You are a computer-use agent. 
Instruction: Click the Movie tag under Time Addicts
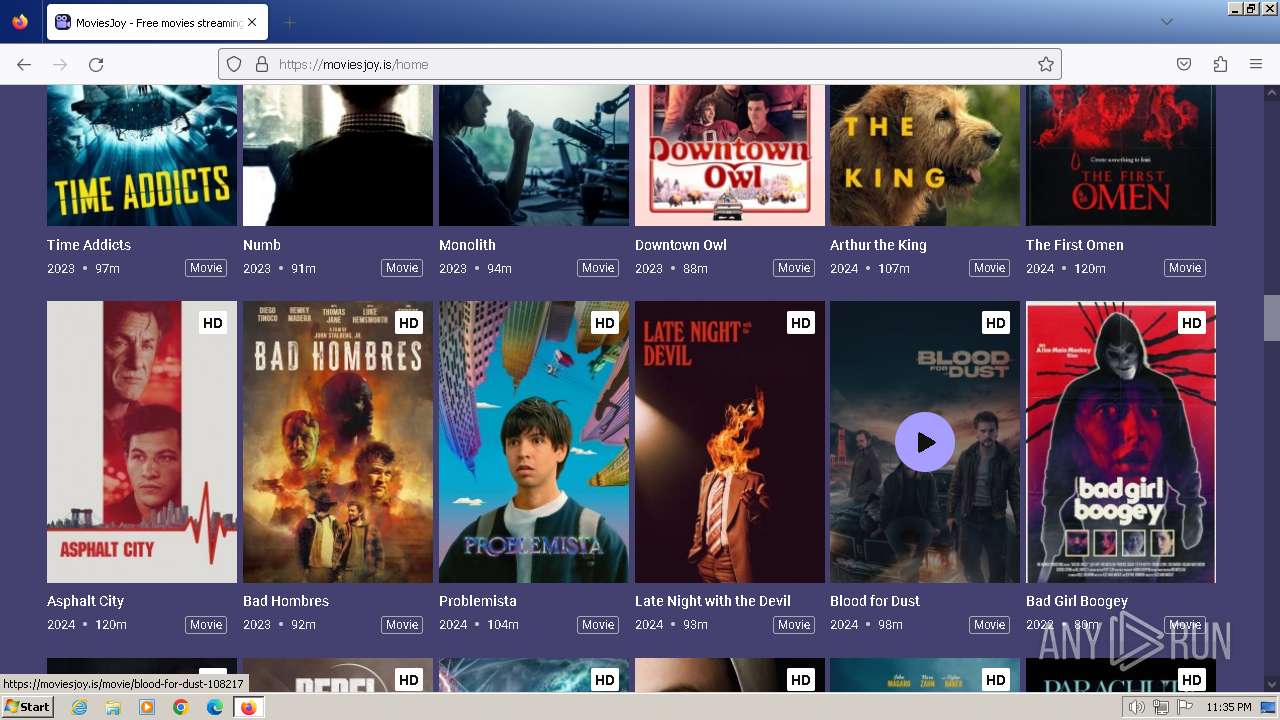point(206,268)
